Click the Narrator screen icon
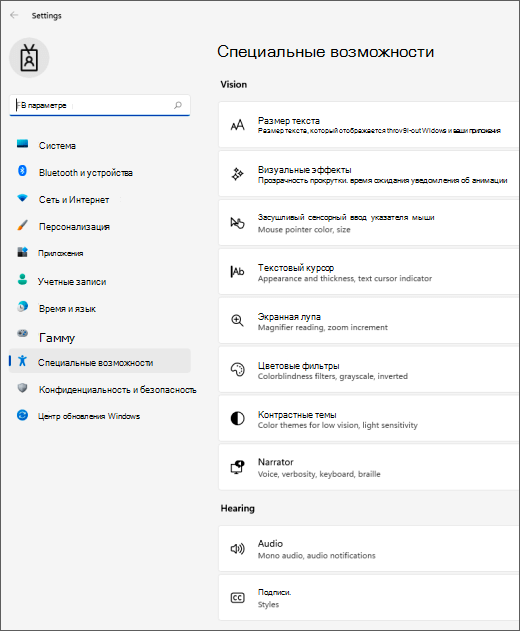Screen dimensions: 520x631 (237, 467)
